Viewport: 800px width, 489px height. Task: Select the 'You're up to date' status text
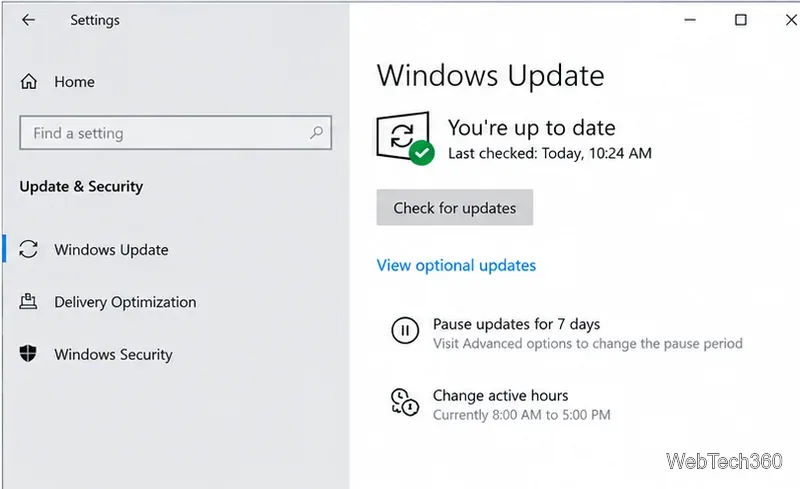click(x=532, y=128)
